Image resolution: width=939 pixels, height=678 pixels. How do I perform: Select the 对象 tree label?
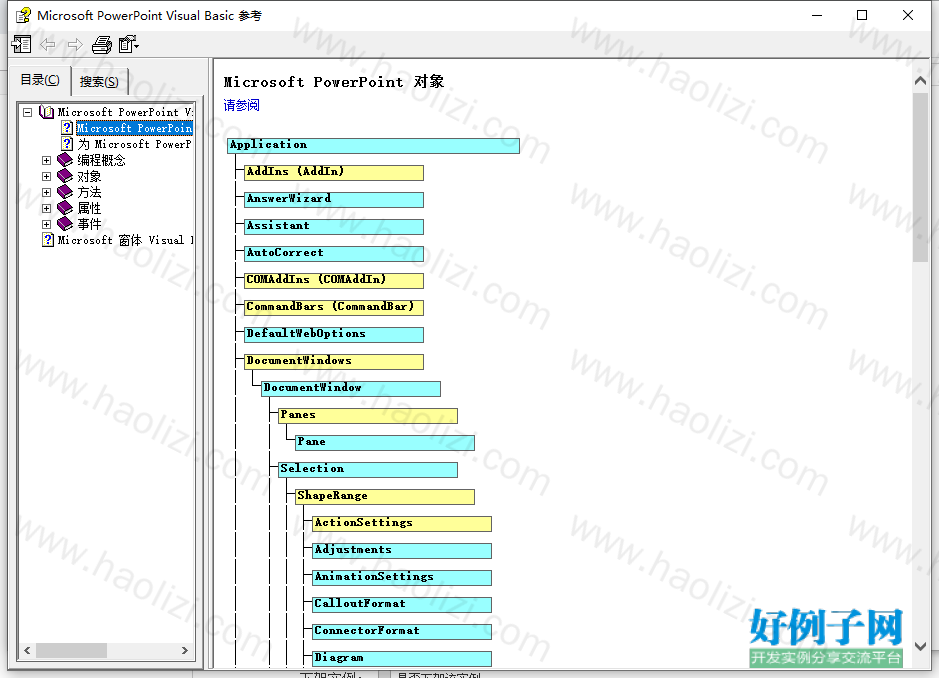(x=89, y=176)
